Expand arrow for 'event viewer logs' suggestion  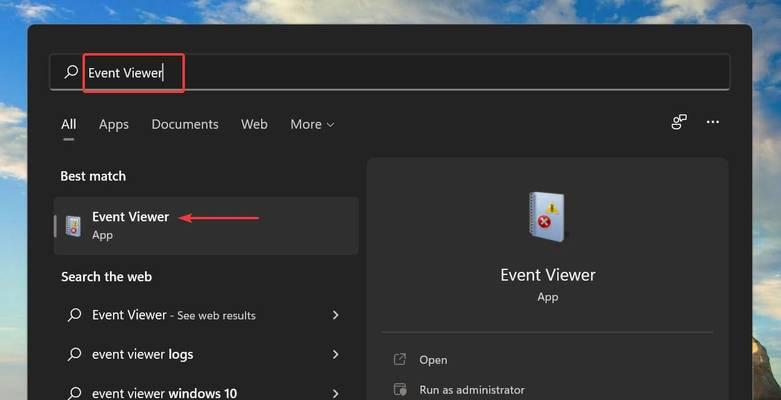coord(336,354)
